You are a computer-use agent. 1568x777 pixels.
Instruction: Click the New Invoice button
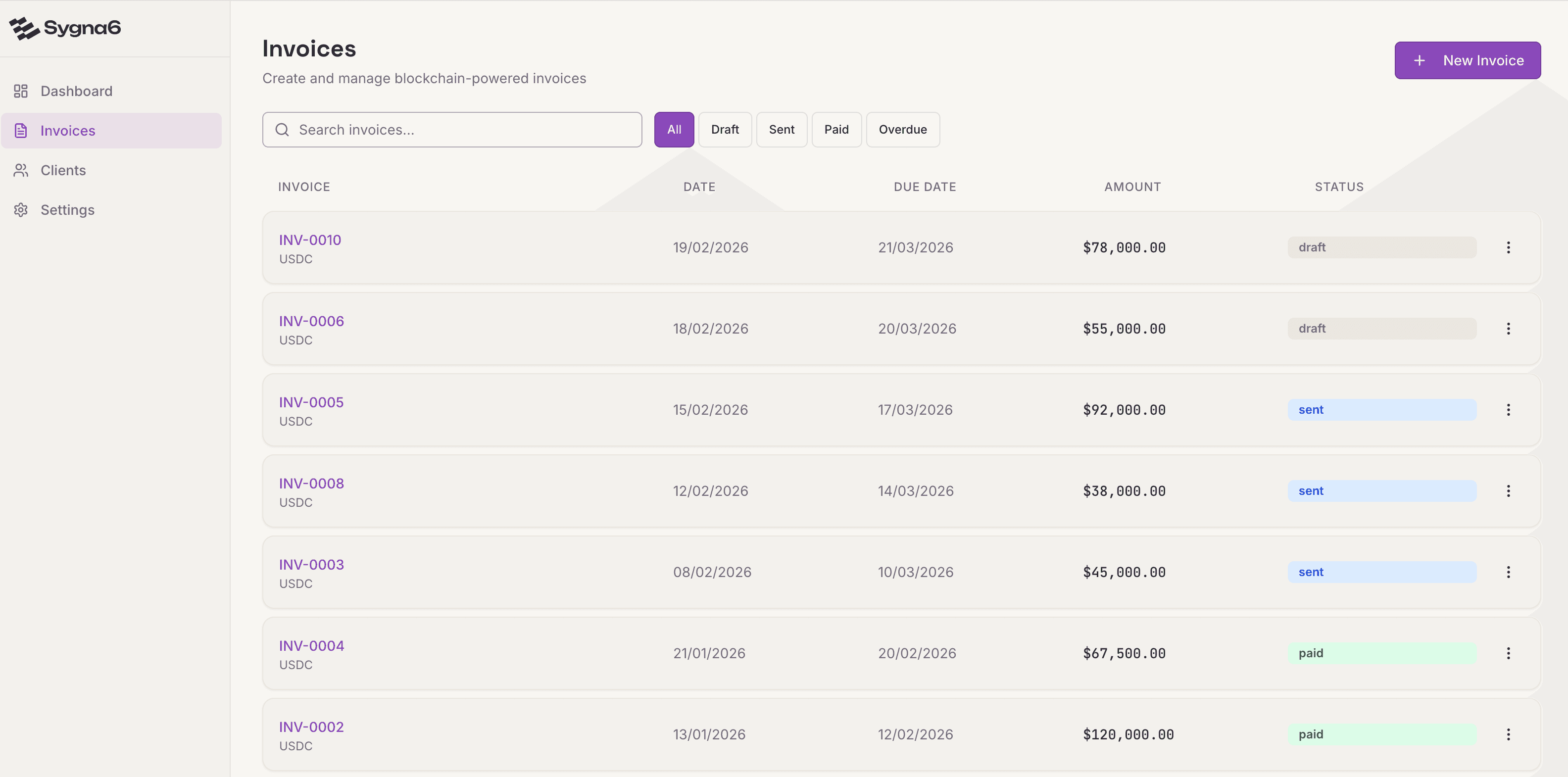(x=1468, y=60)
